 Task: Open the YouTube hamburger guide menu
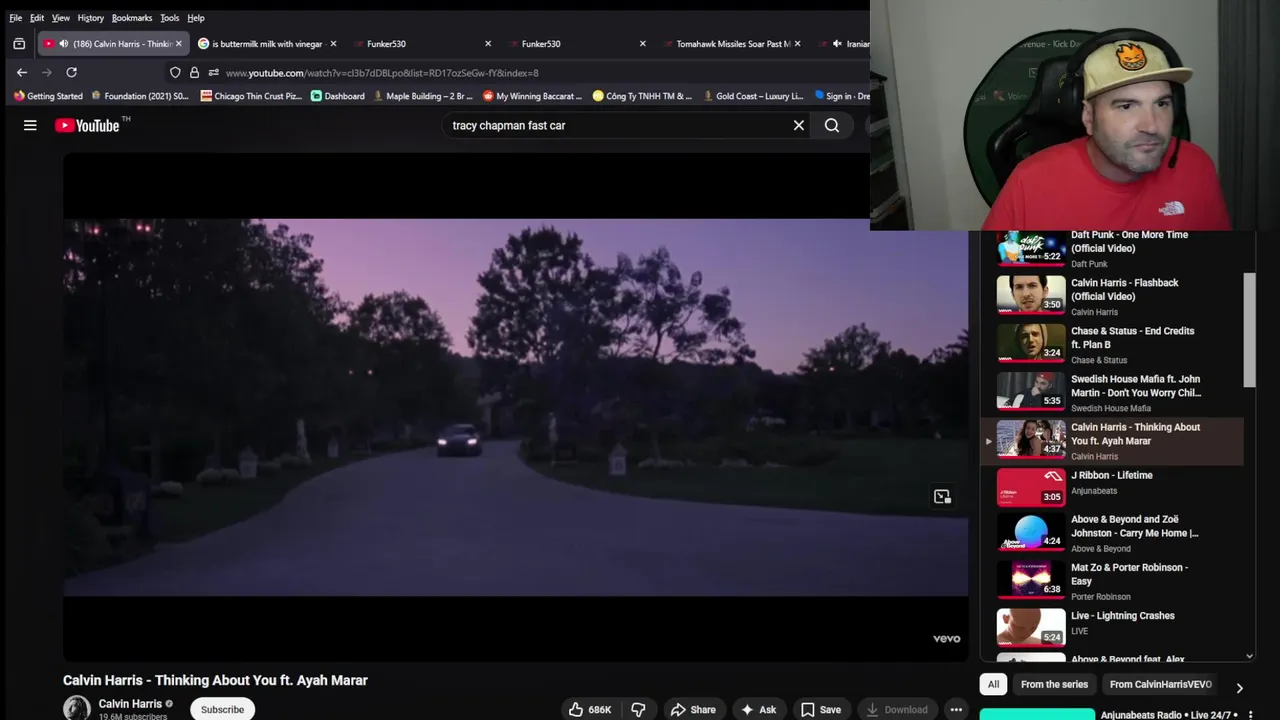click(x=30, y=125)
